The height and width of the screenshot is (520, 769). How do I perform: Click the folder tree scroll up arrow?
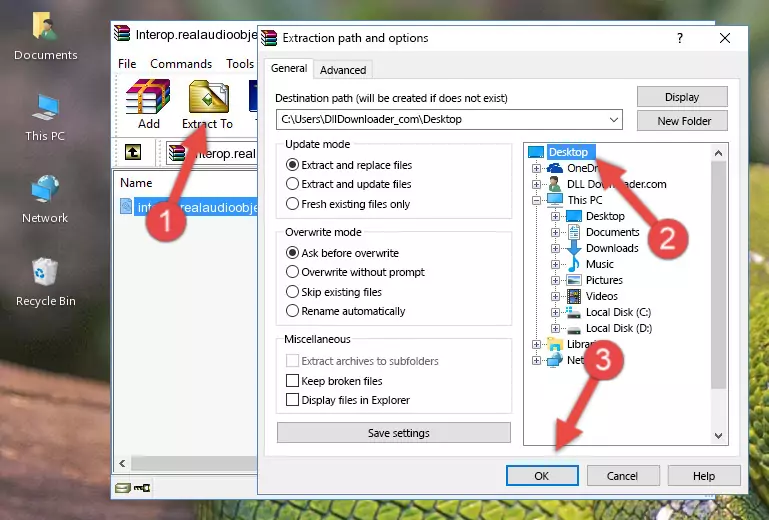[718, 153]
